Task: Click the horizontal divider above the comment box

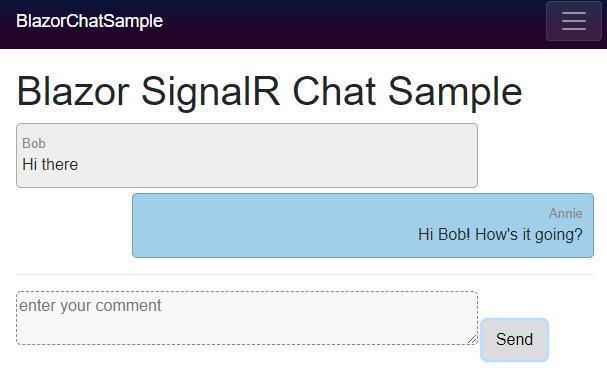Action: pyautogui.click(x=305, y=275)
